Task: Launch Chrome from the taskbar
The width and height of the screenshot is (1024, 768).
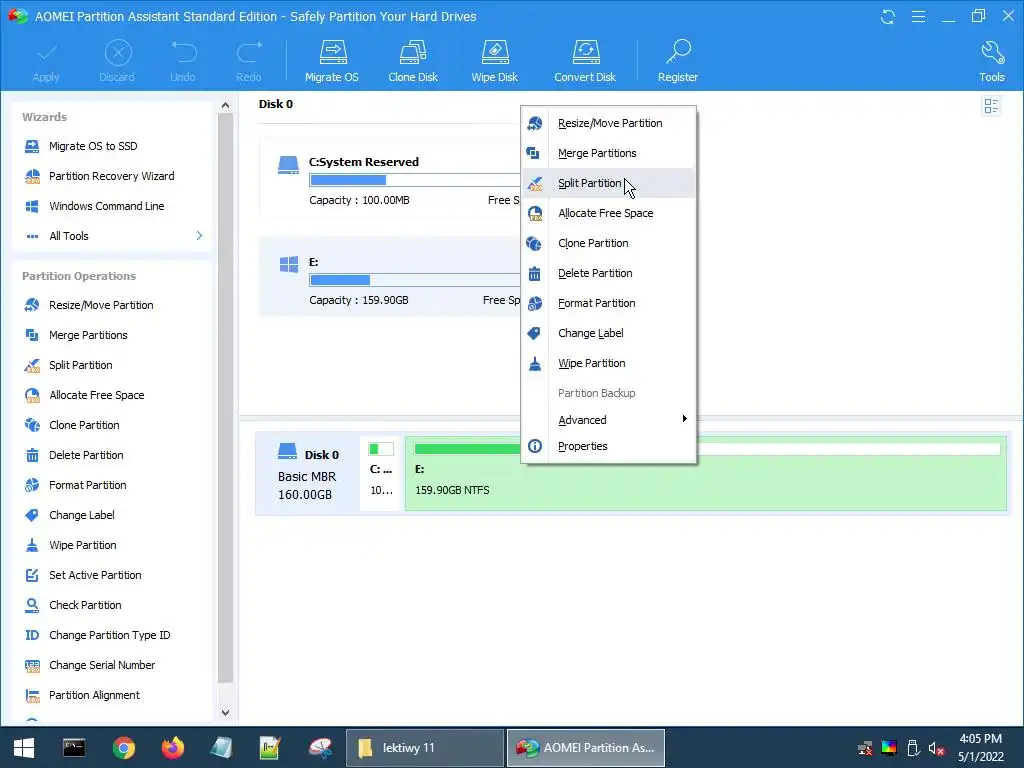Action: click(x=123, y=748)
